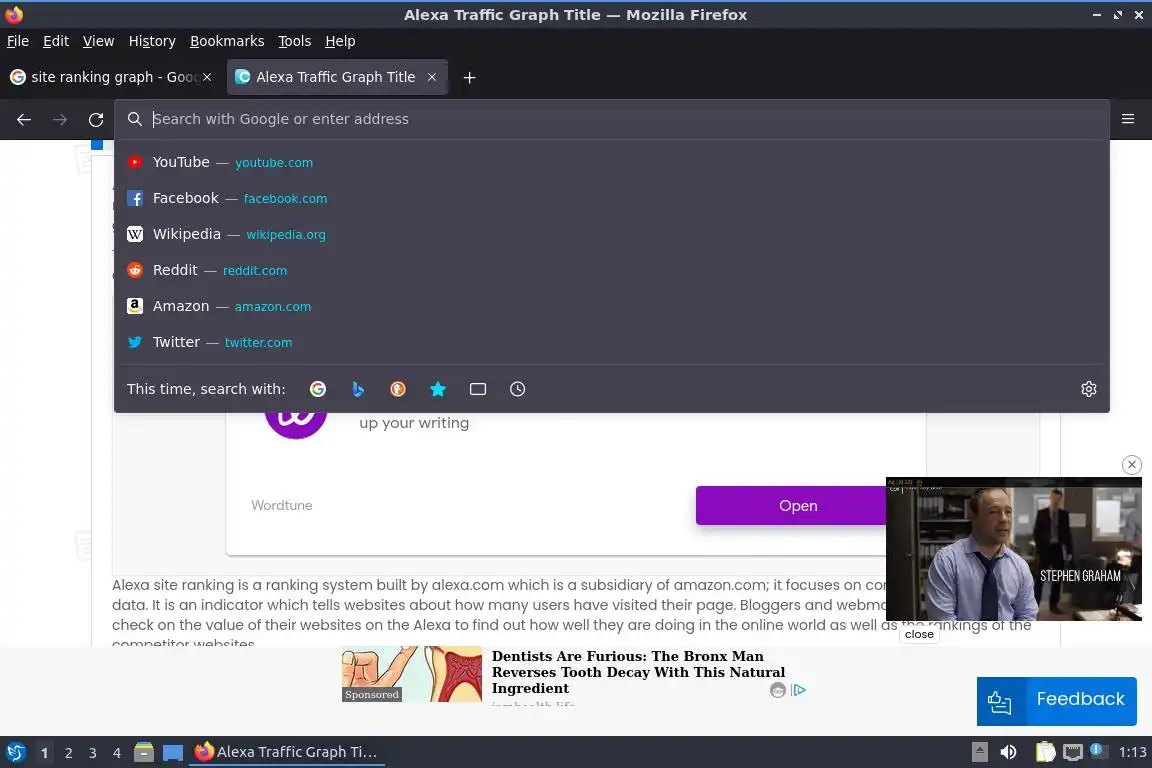This screenshot has width=1152, height=768.
Task: Click the 1:13 clock
Action: [x=1132, y=752]
